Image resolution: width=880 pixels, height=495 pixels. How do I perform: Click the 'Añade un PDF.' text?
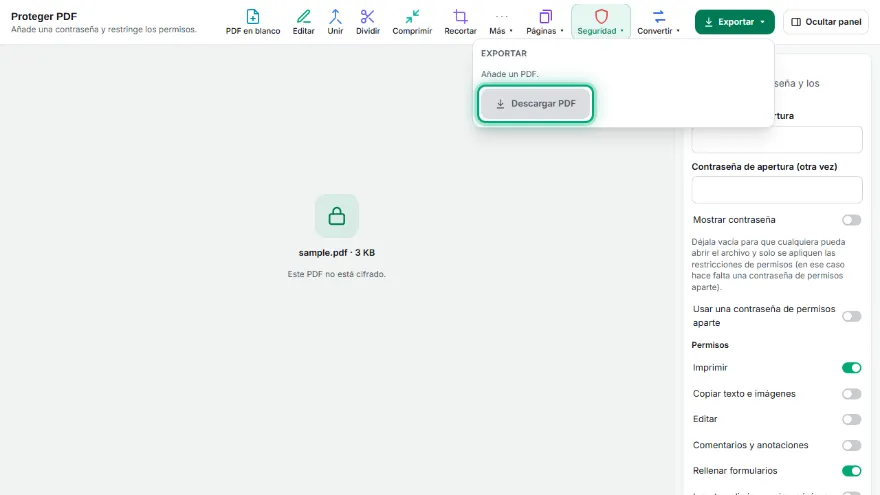509,74
